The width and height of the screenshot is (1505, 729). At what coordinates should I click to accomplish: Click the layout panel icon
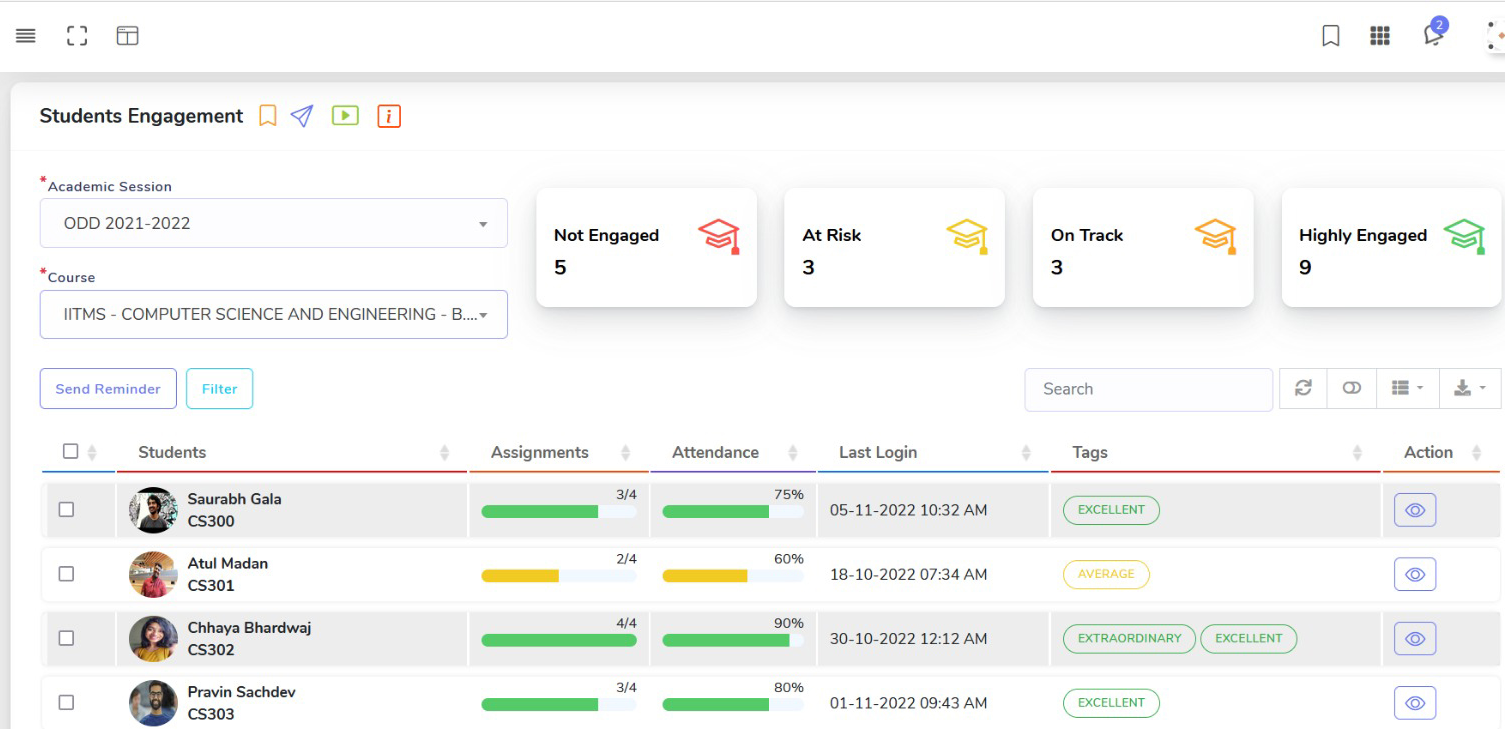coord(127,36)
